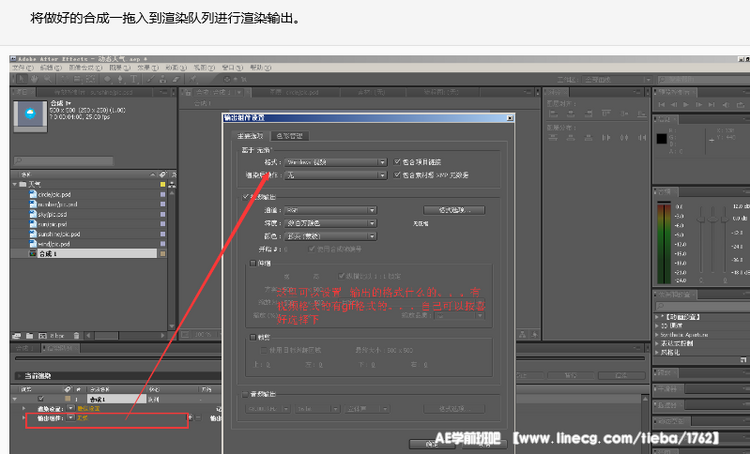
Task: Click the last align-layers icon
Action: coord(641,114)
